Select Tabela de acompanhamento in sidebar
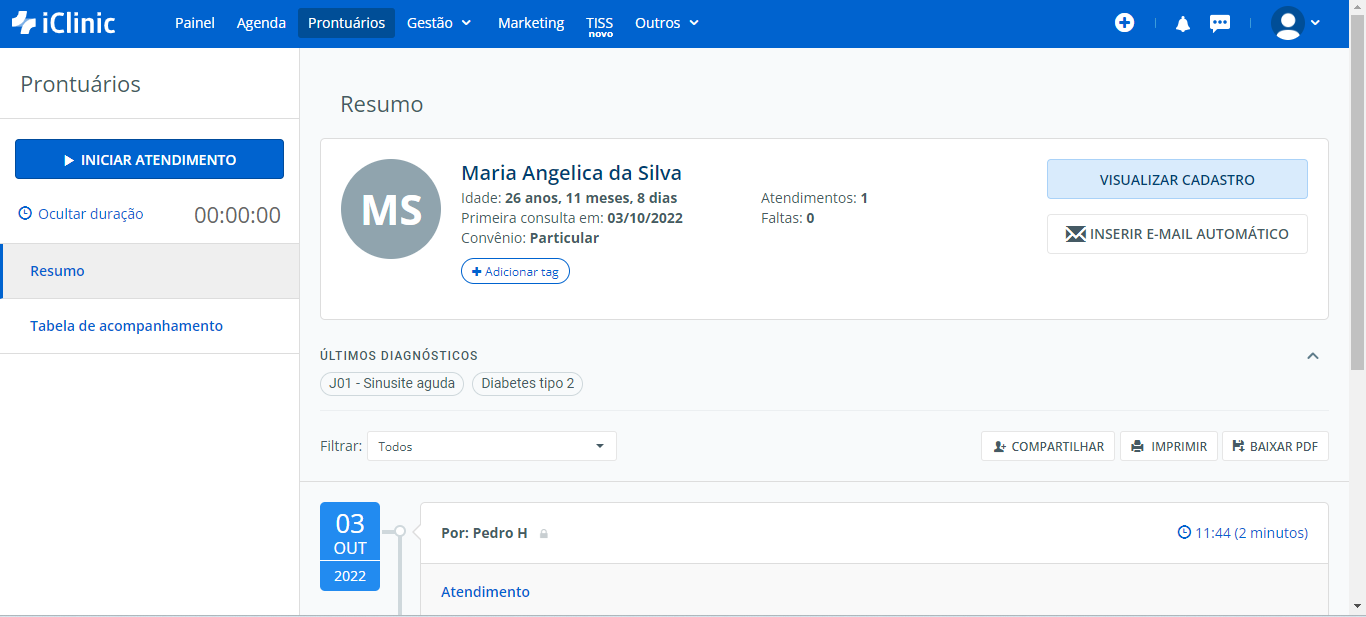The height and width of the screenshot is (617, 1366). pyautogui.click(x=126, y=326)
